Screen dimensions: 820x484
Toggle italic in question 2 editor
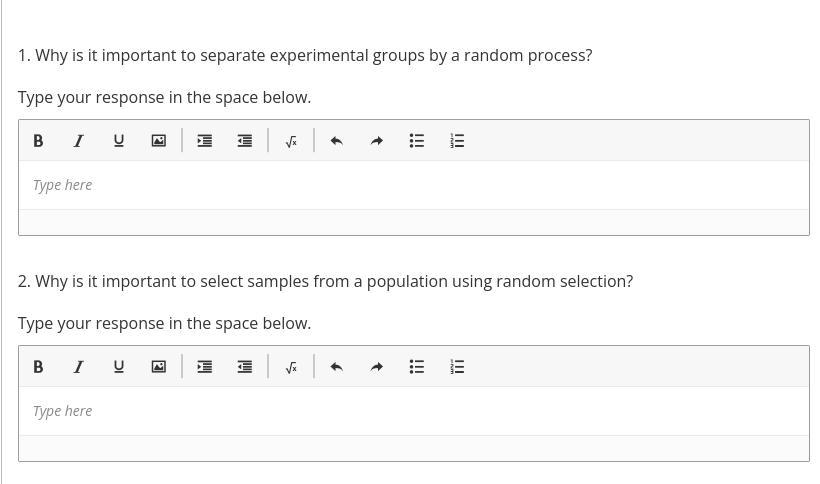(78, 367)
